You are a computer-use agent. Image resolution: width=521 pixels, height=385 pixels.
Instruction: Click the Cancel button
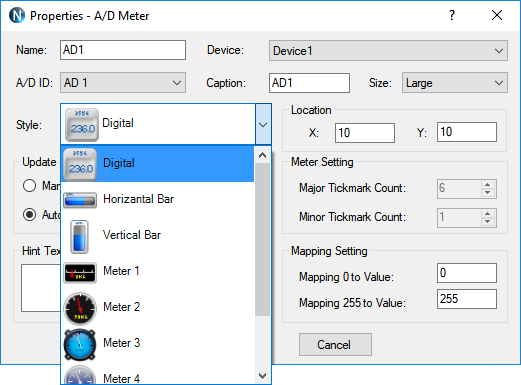[335, 345]
